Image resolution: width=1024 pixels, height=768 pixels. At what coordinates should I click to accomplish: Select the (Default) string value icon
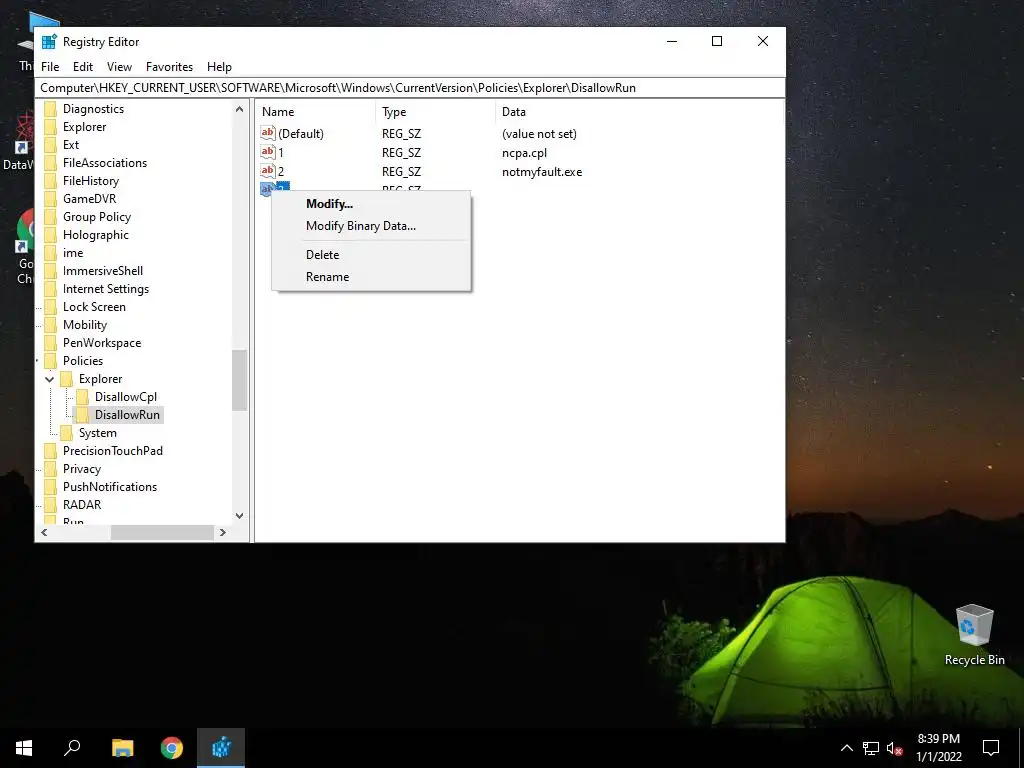coord(267,133)
